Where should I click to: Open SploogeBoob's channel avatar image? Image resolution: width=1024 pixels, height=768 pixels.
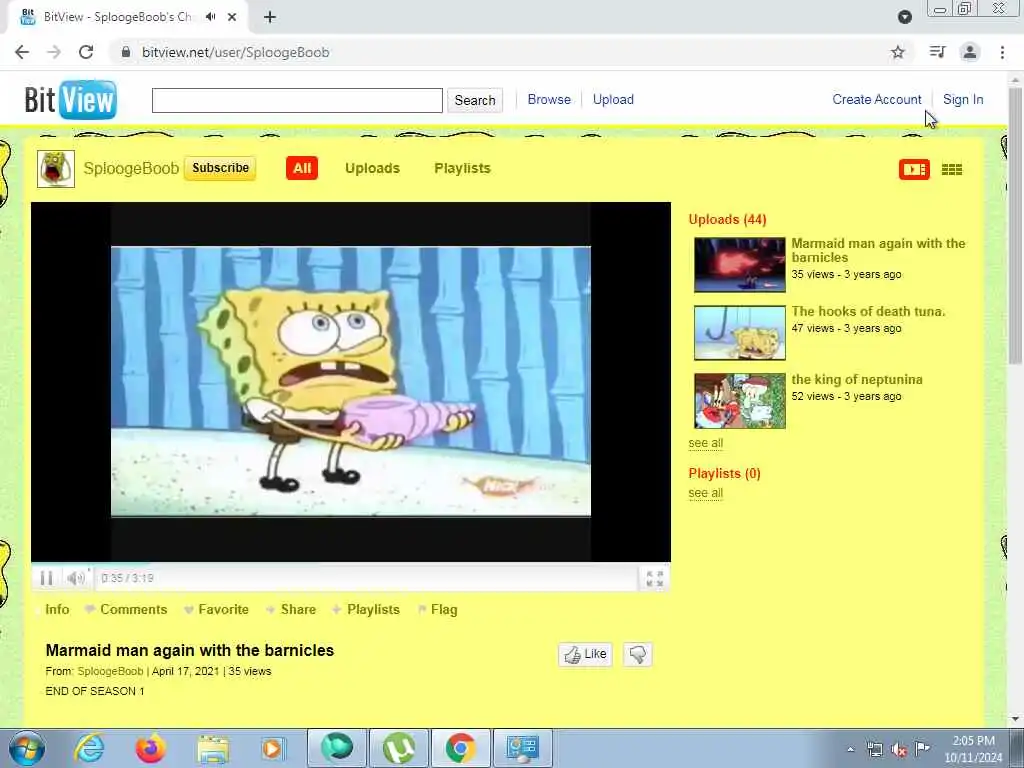pyautogui.click(x=56, y=168)
